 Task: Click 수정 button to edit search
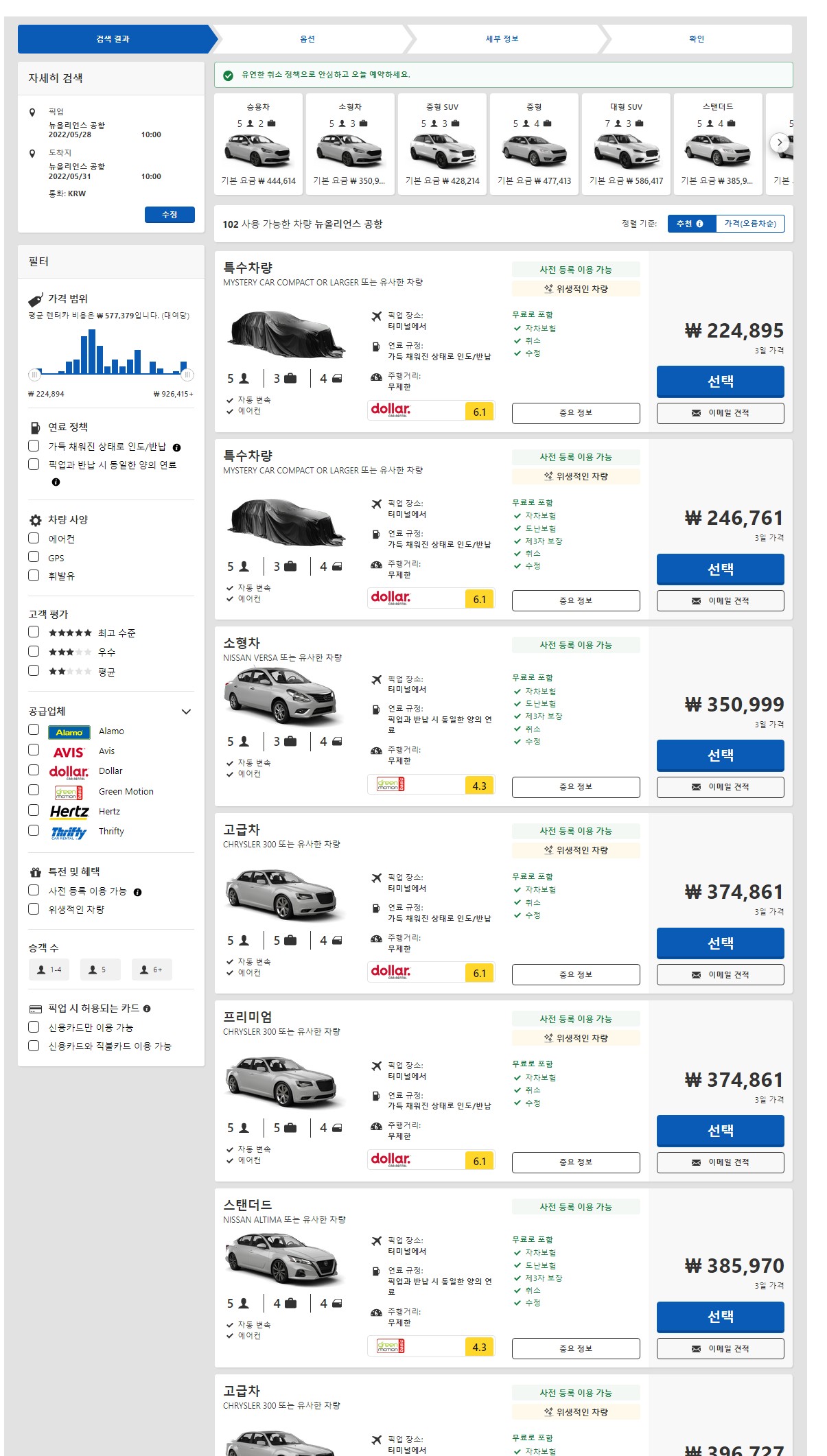coord(170,215)
